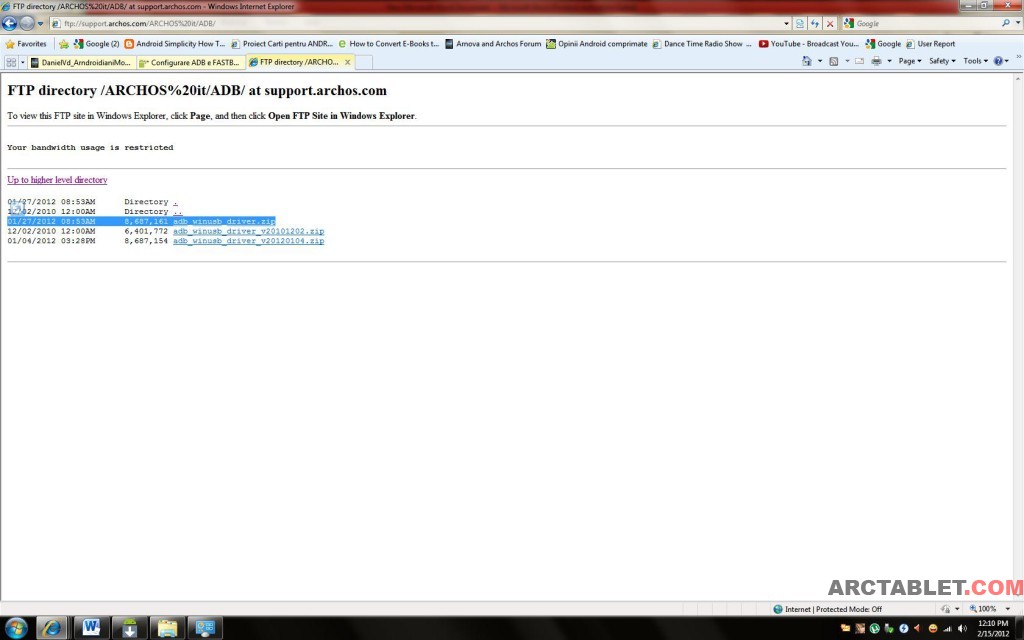
Task: Open the Proiect Carti pentru ANDR... favorite
Action: click(281, 44)
